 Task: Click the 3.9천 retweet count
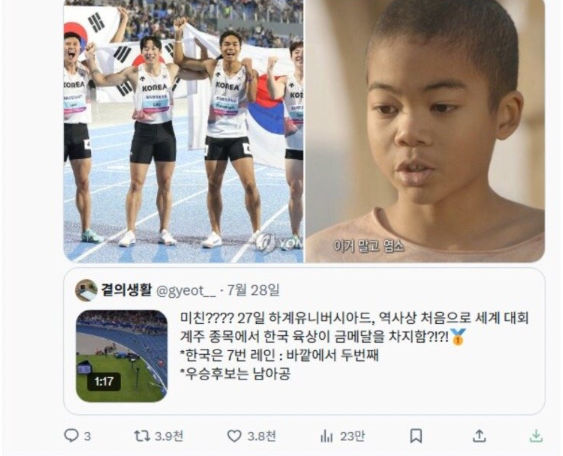coord(169,436)
